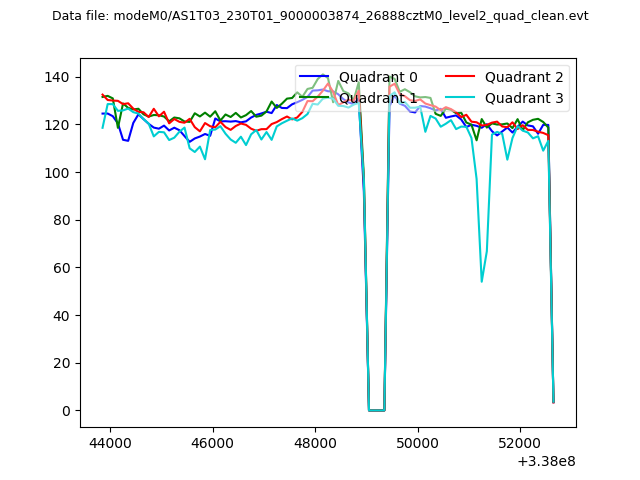Click the cyan curve's dip minimum near 51000
Viewport: 640px width, 480px height.
(481, 281)
